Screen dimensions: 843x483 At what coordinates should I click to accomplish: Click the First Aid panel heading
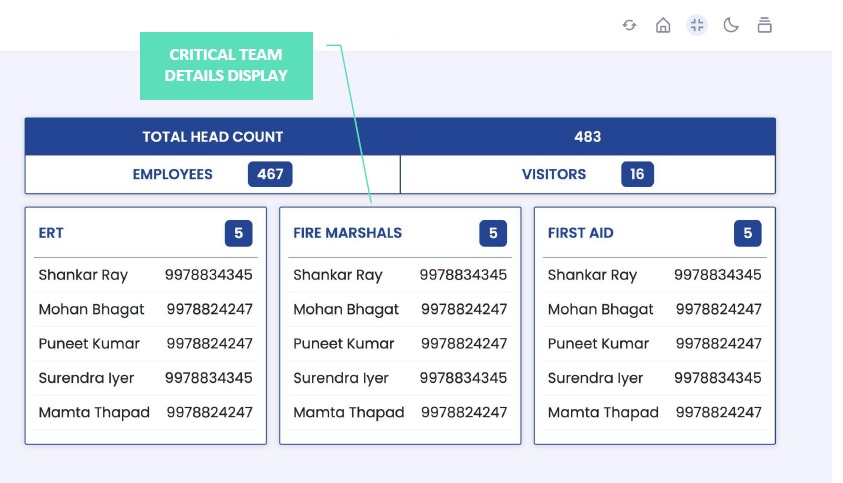[580, 233]
